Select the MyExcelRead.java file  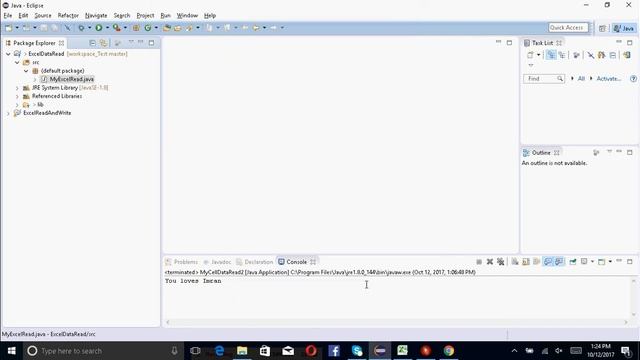coord(71,79)
